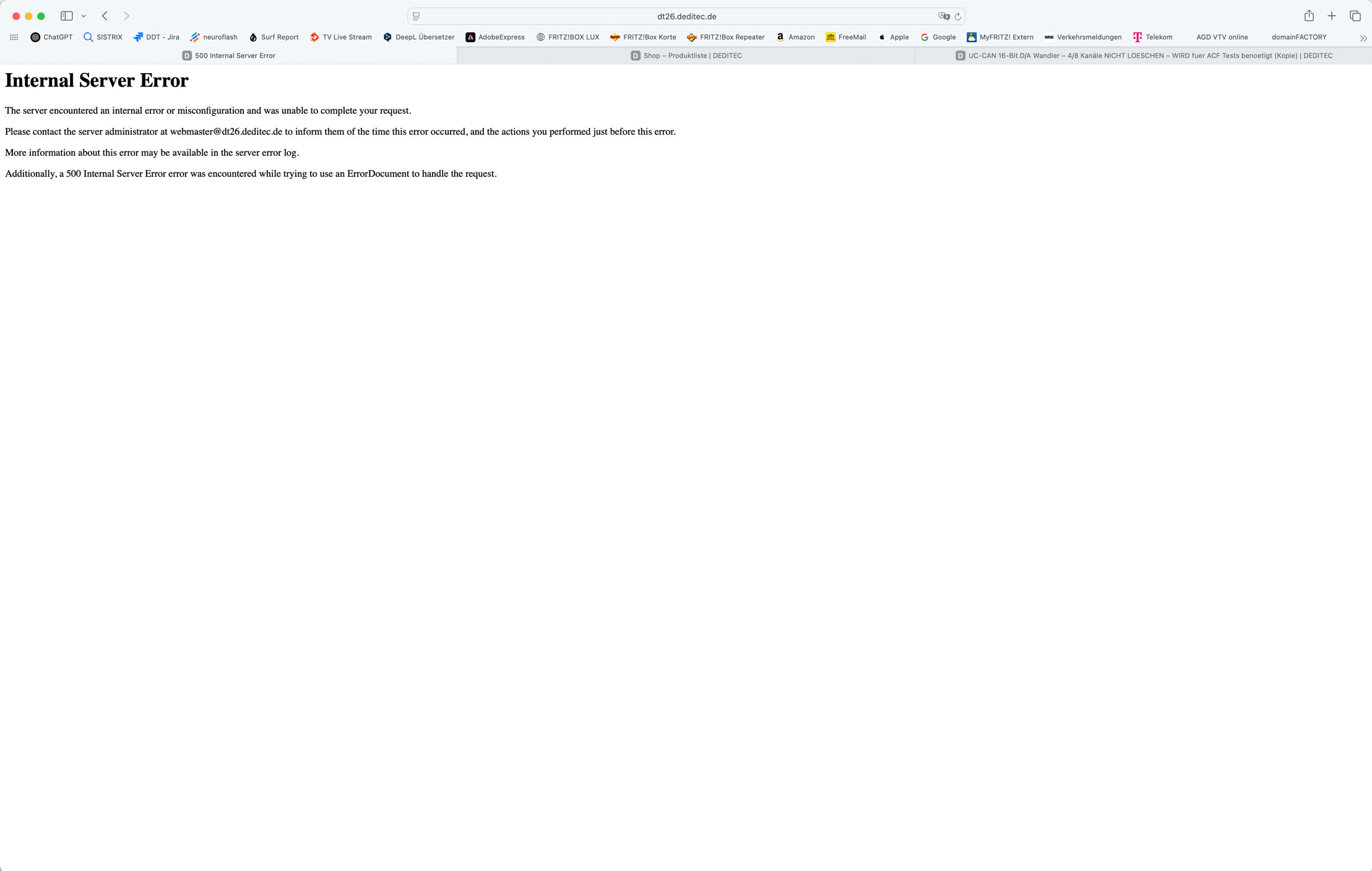Open the domainFACTORY bookmark

1299,37
